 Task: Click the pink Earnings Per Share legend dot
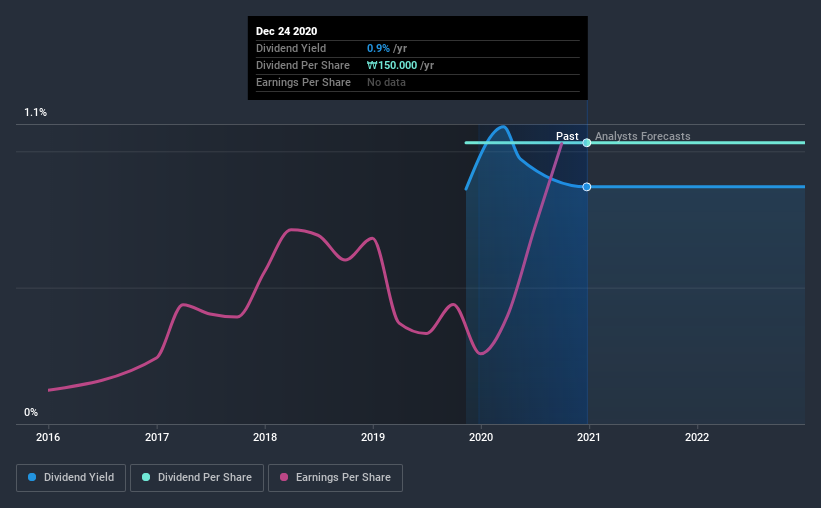pos(284,477)
